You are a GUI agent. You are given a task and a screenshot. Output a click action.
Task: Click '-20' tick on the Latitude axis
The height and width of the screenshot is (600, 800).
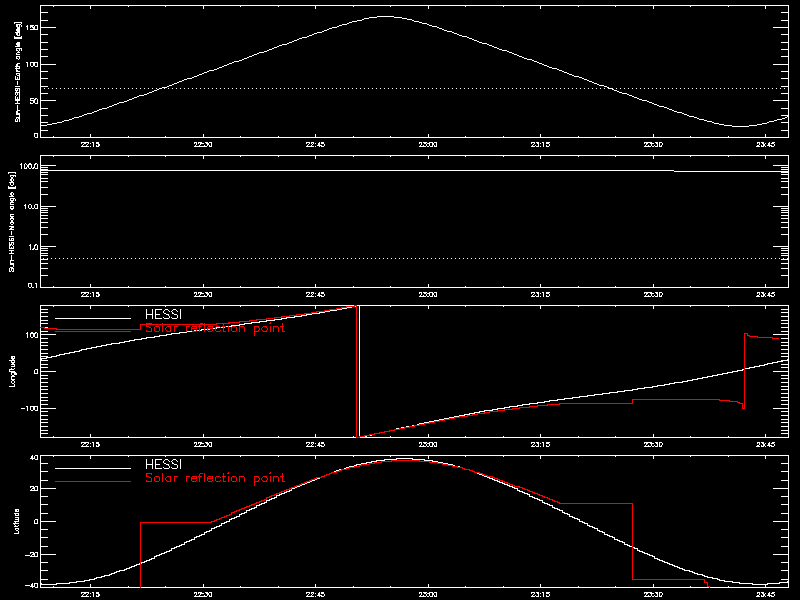pyautogui.click(x=32, y=554)
